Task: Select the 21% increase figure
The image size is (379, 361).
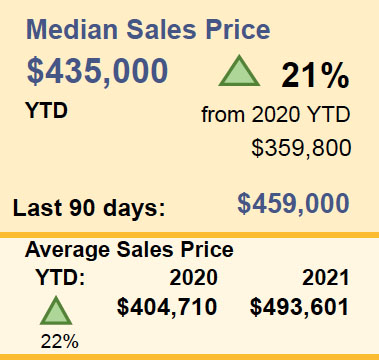Action: 315,76
